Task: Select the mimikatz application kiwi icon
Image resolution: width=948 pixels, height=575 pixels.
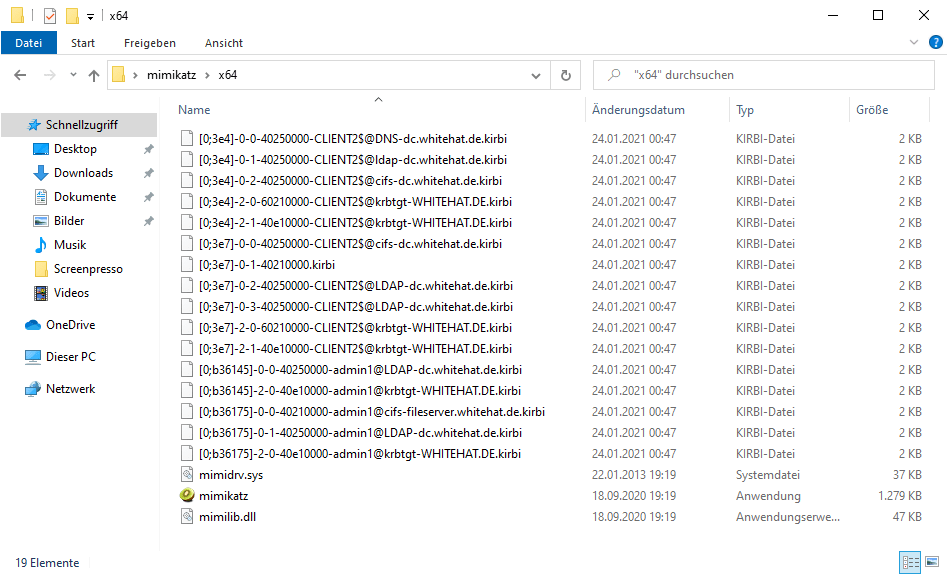Action: pyautogui.click(x=187, y=495)
